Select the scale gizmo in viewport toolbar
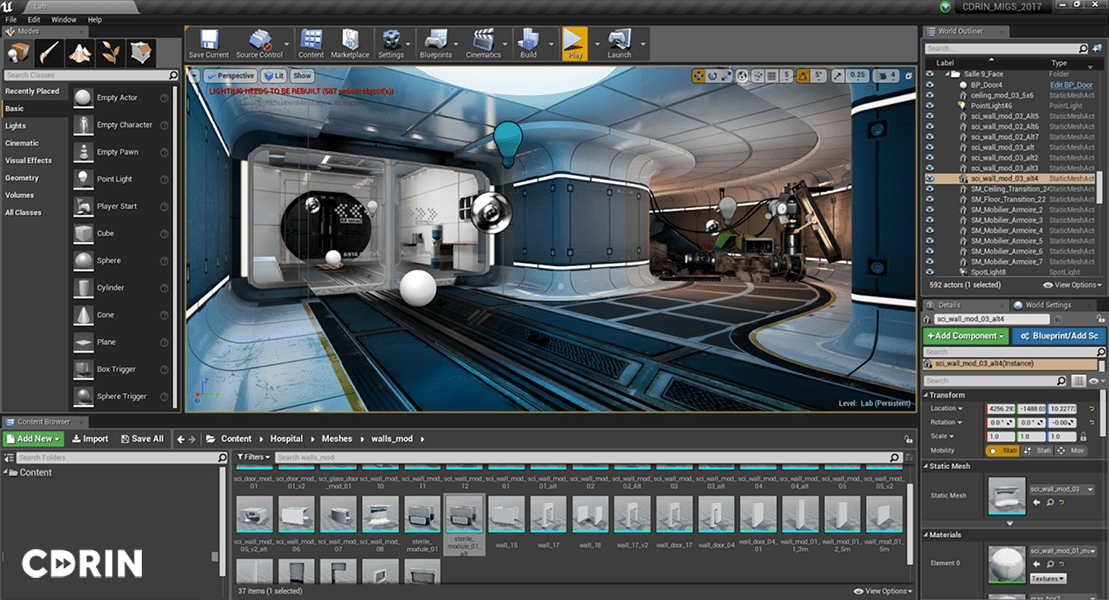1109x600 pixels. [x=726, y=76]
